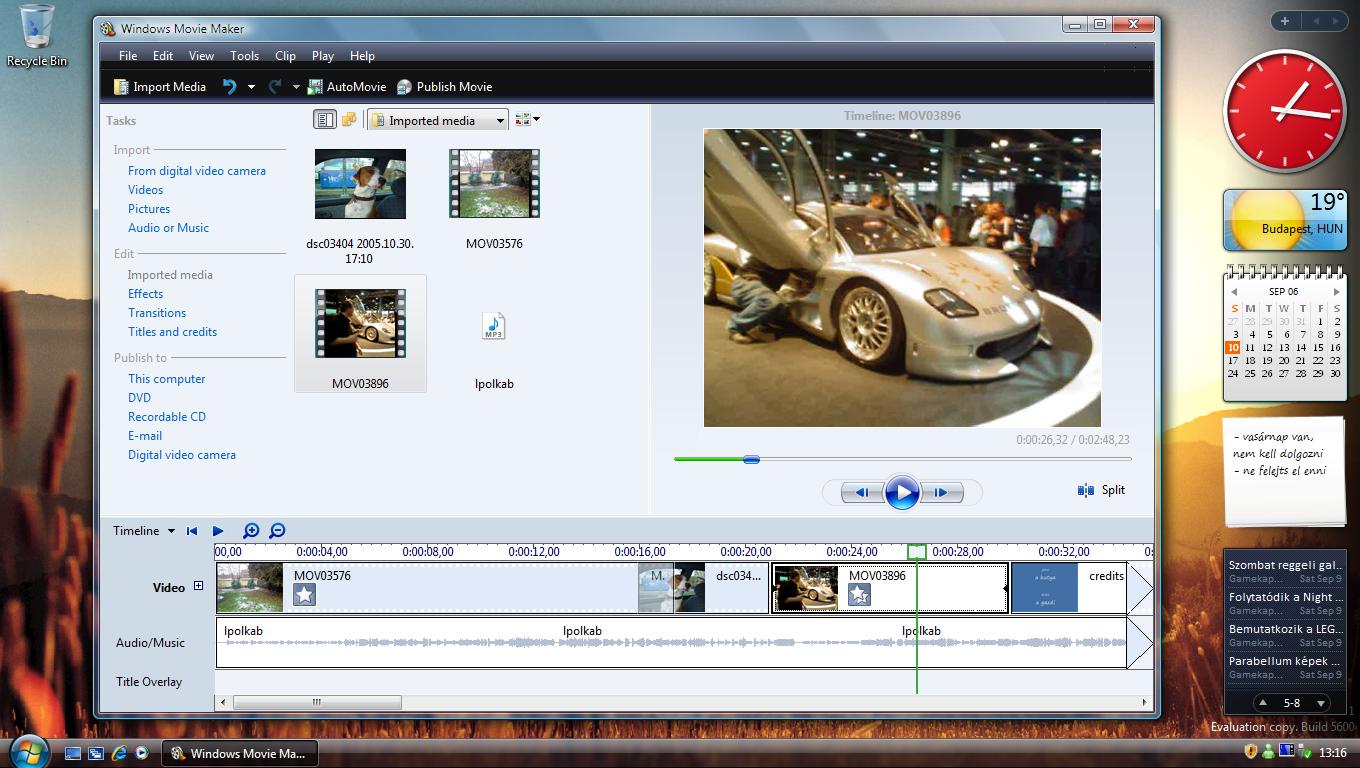Click the Videos import link
Viewport: 1360px width, 768px height.
point(145,190)
